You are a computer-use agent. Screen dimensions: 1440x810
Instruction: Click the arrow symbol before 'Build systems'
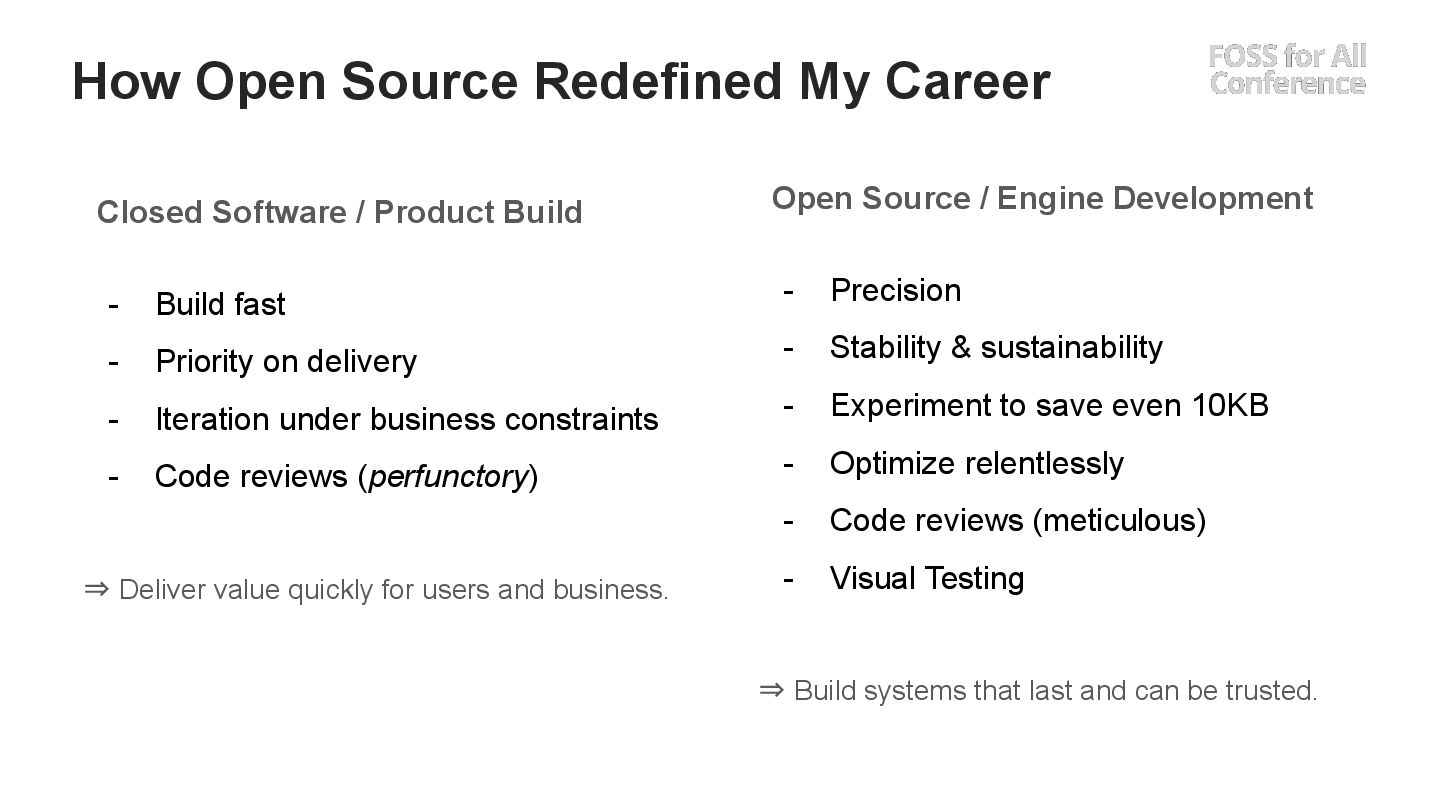(771, 690)
